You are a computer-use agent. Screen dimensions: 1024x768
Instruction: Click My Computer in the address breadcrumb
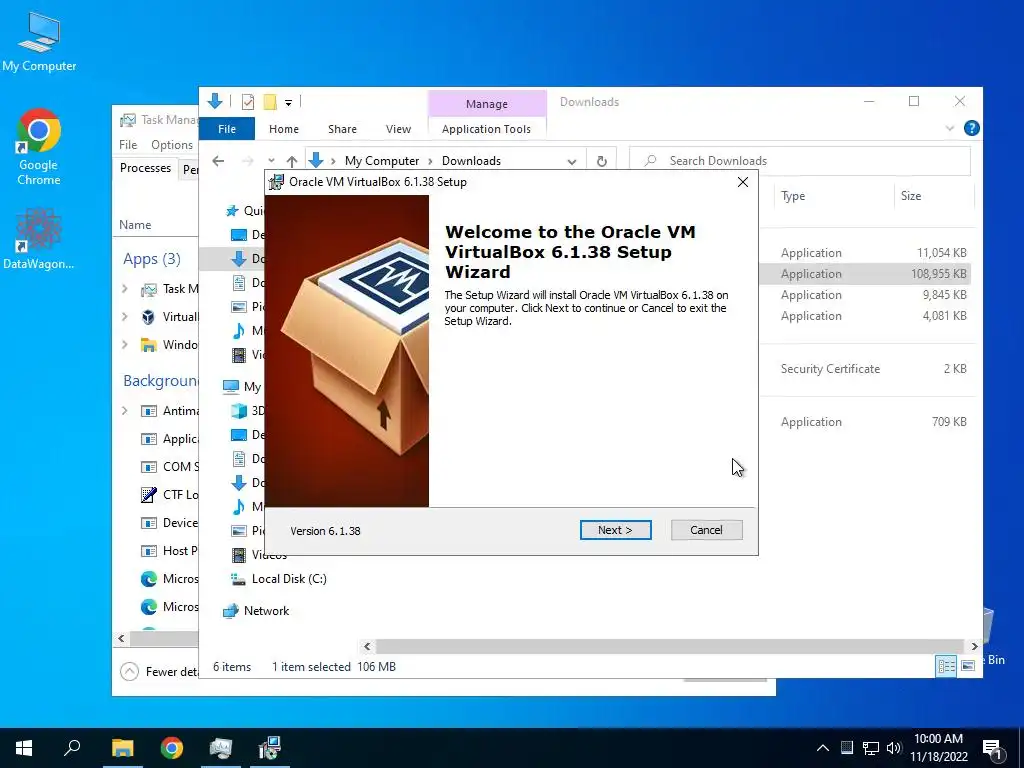(381, 161)
